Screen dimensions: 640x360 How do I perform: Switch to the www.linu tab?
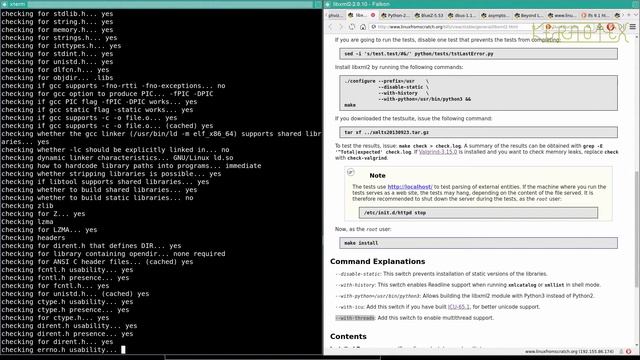pyautogui.click(x=562, y=15)
